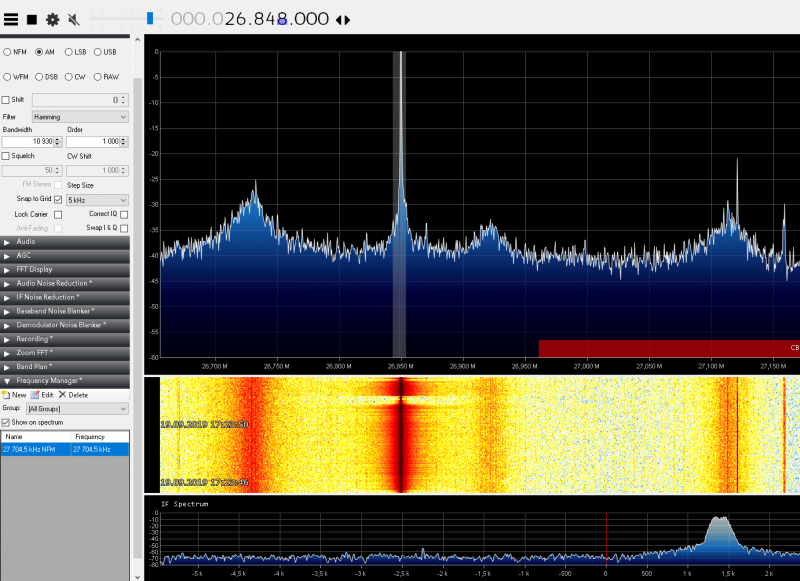Open the Group dropdown showing All Groups
The image size is (800, 581).
click(x=78, y=409)
